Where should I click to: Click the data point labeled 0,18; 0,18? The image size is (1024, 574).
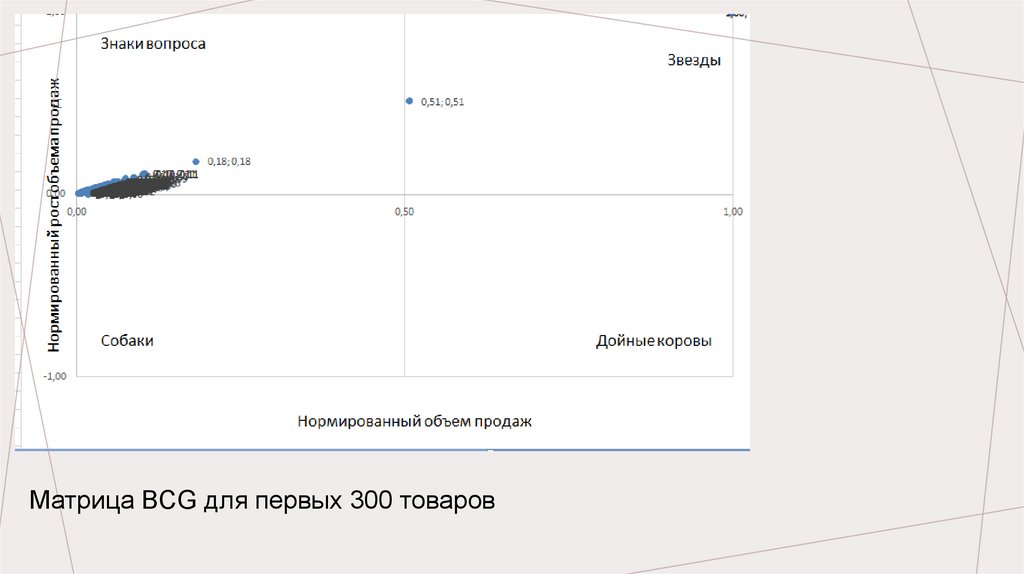click(196, 161)
